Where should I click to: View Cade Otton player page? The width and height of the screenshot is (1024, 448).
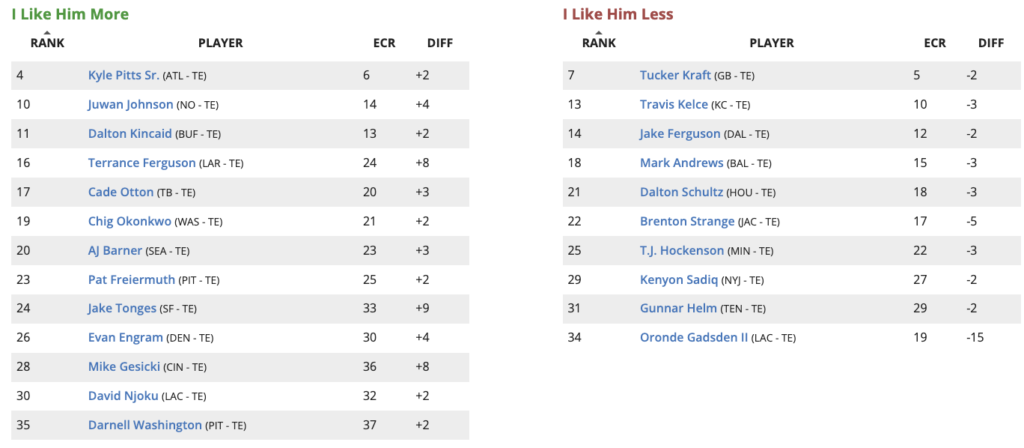pyautogui.click(x=121, y=192)
